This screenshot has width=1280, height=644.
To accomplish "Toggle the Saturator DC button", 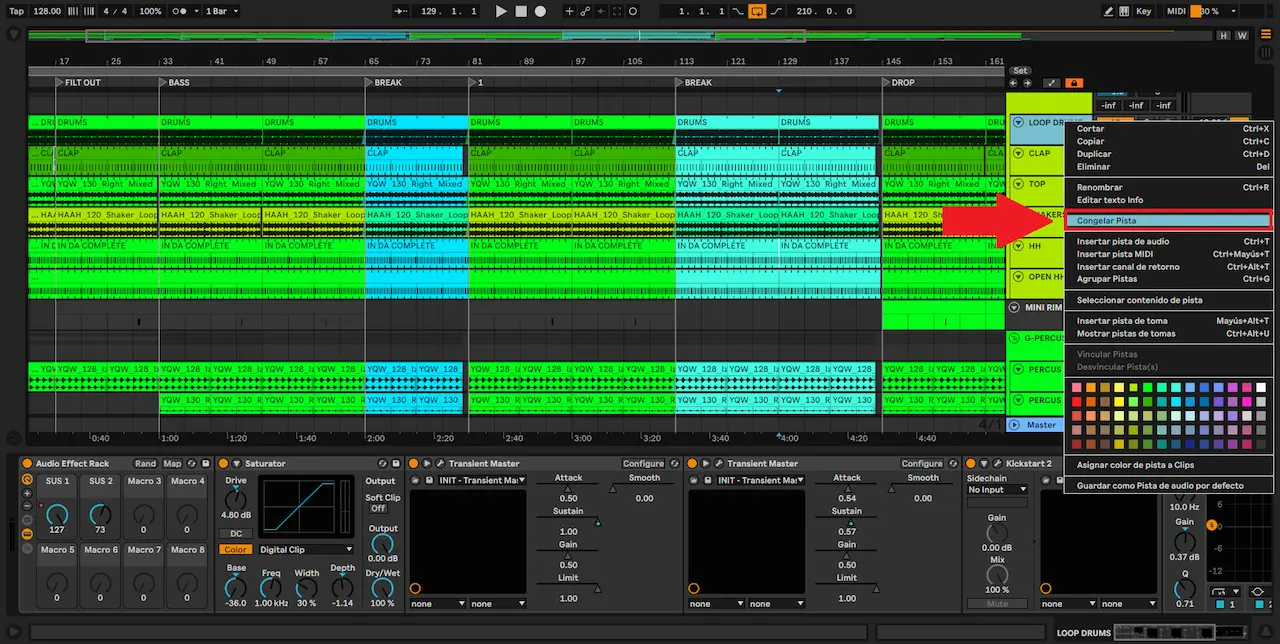I will point(236,534).
